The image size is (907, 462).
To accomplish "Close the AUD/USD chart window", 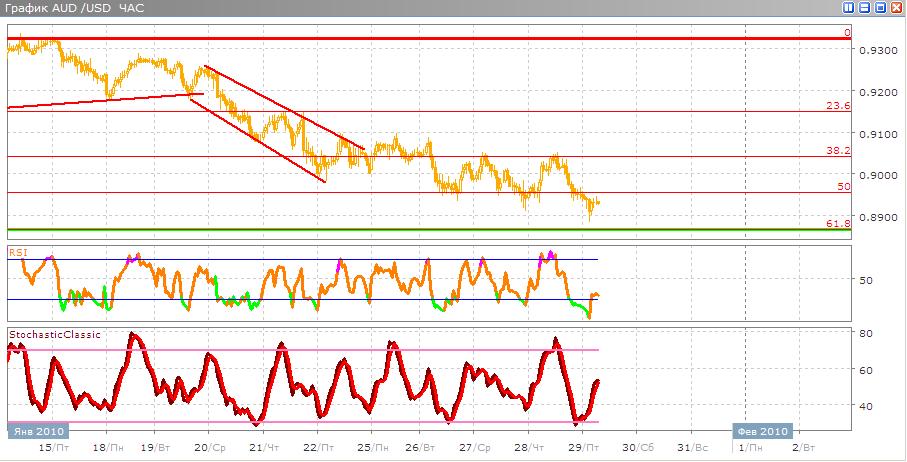I will point(897,8).
